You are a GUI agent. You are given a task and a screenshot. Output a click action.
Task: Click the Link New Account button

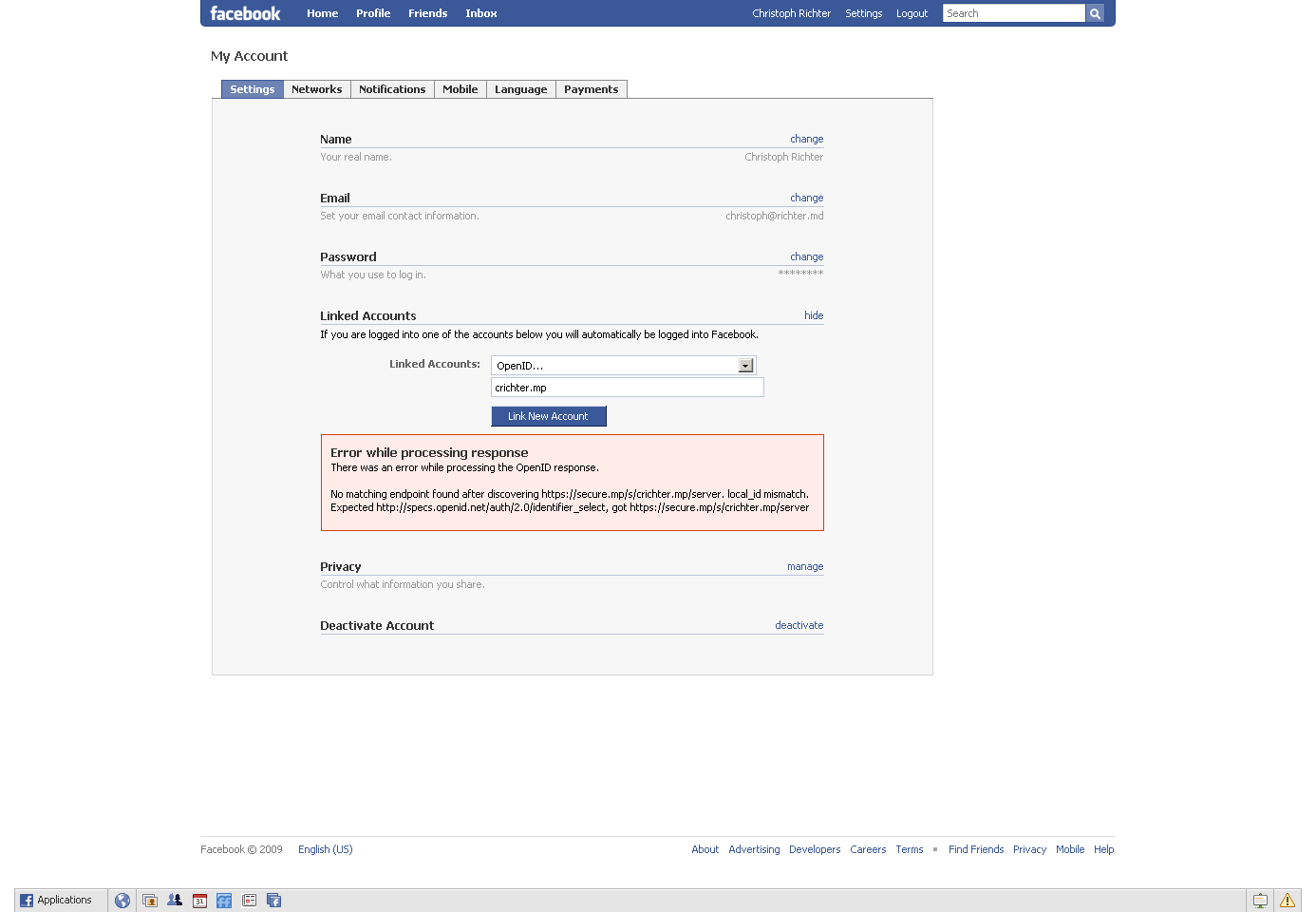(x=549, y=416)
